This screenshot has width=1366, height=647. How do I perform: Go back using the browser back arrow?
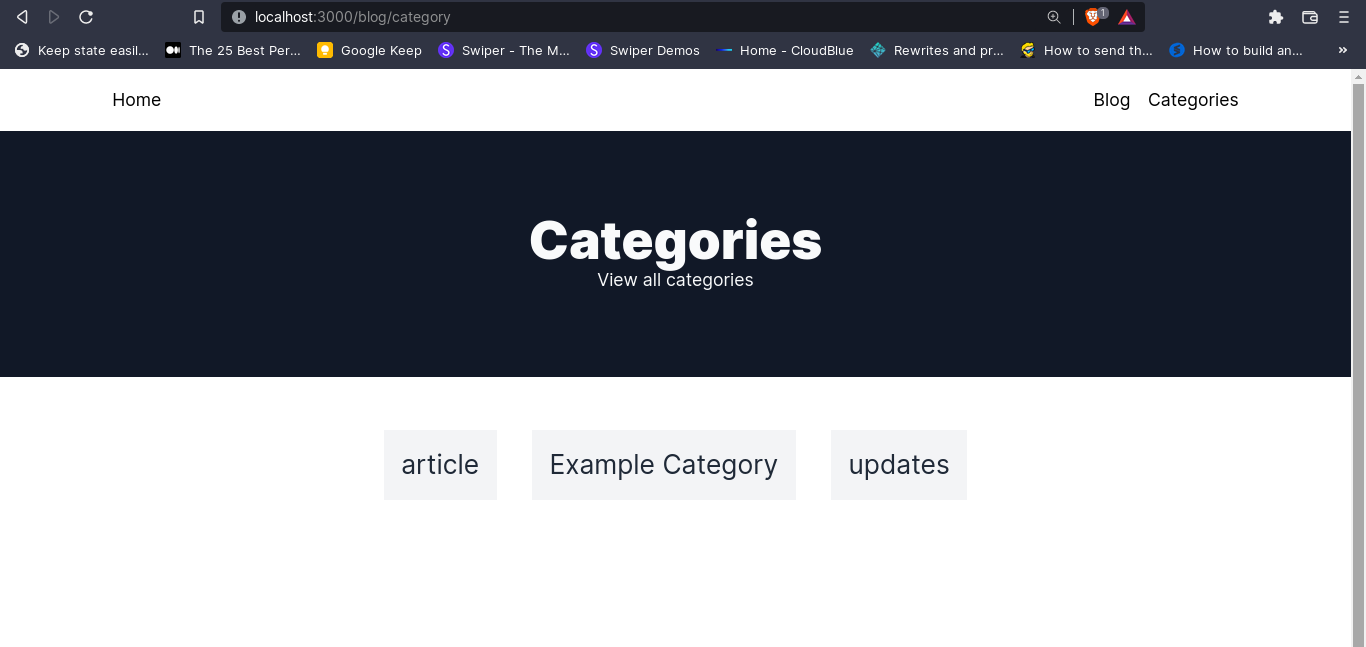click(22, 17)
